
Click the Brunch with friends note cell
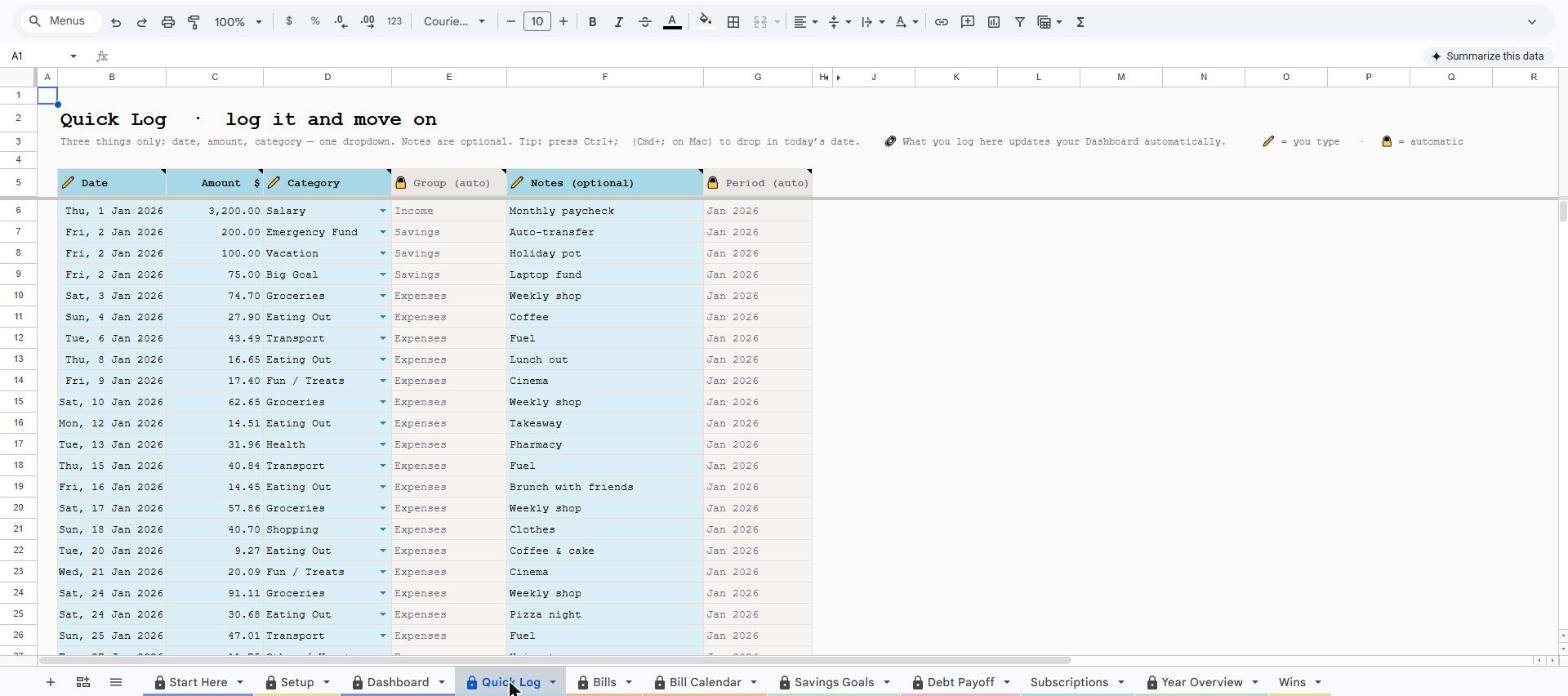pyautogui.click(x=605, y=487)
